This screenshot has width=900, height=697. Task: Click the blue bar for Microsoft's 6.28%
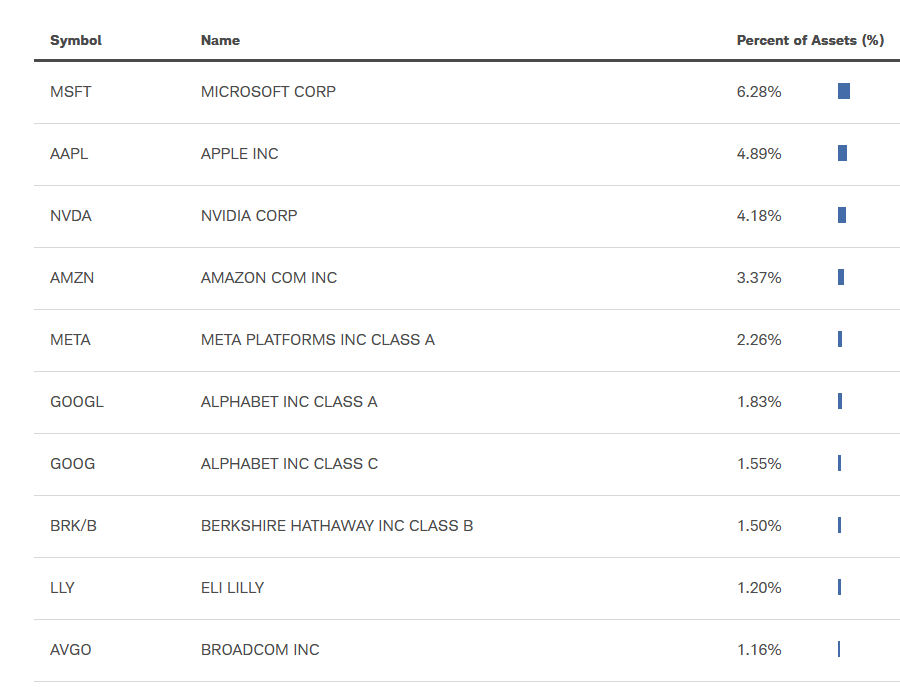[x=844, y=92]
